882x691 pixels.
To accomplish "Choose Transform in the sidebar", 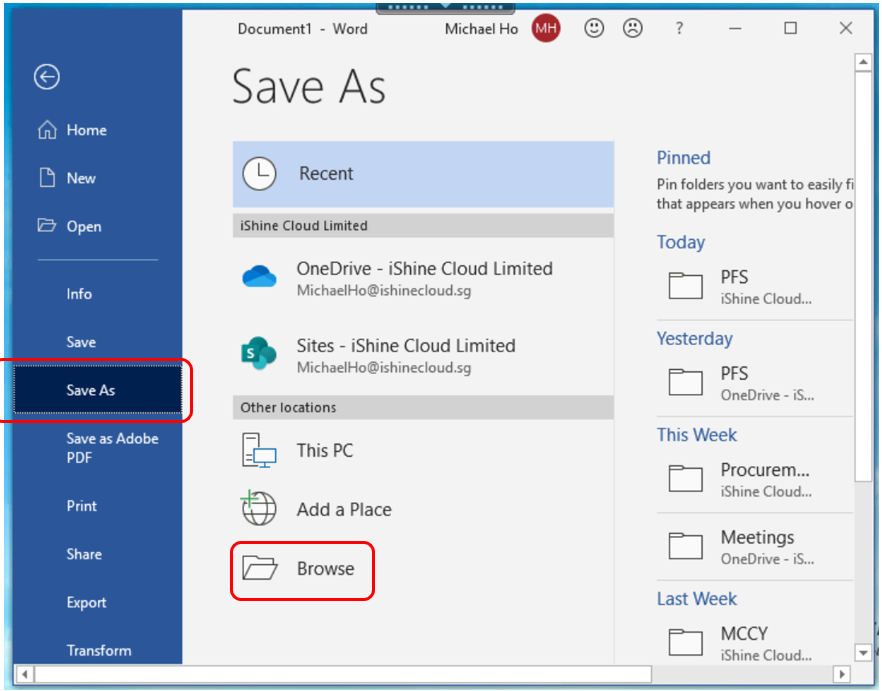I will point(98,650).
